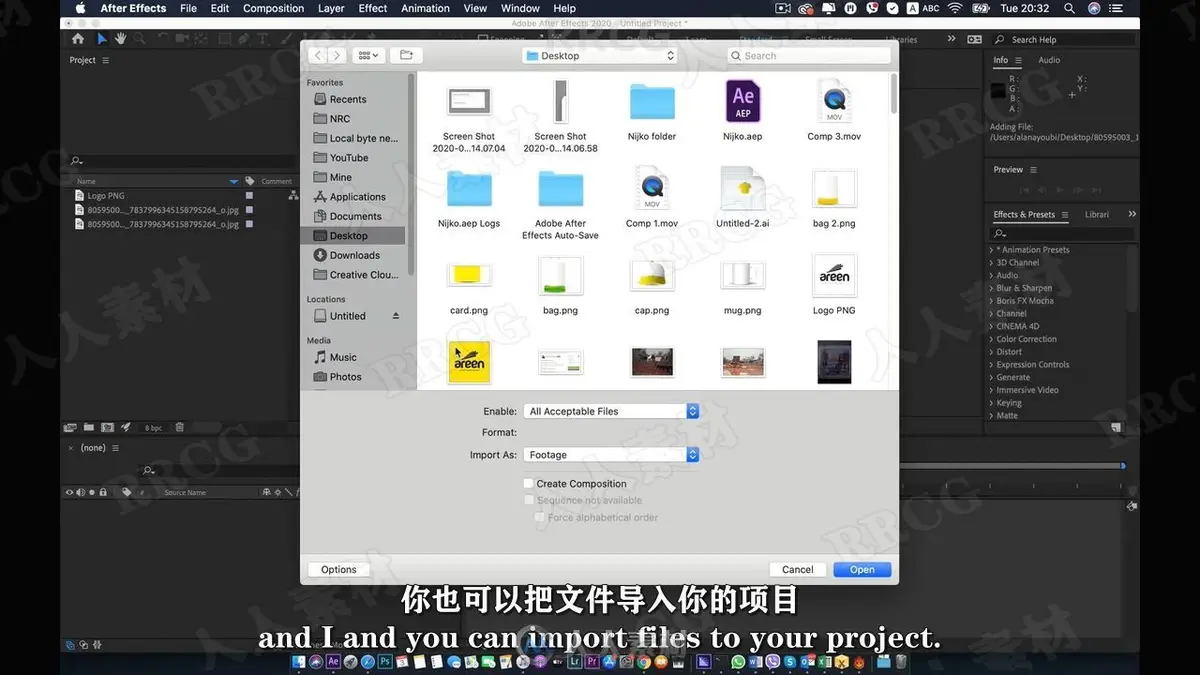Open the Enable All Acceptable Files dropdown

611,411
